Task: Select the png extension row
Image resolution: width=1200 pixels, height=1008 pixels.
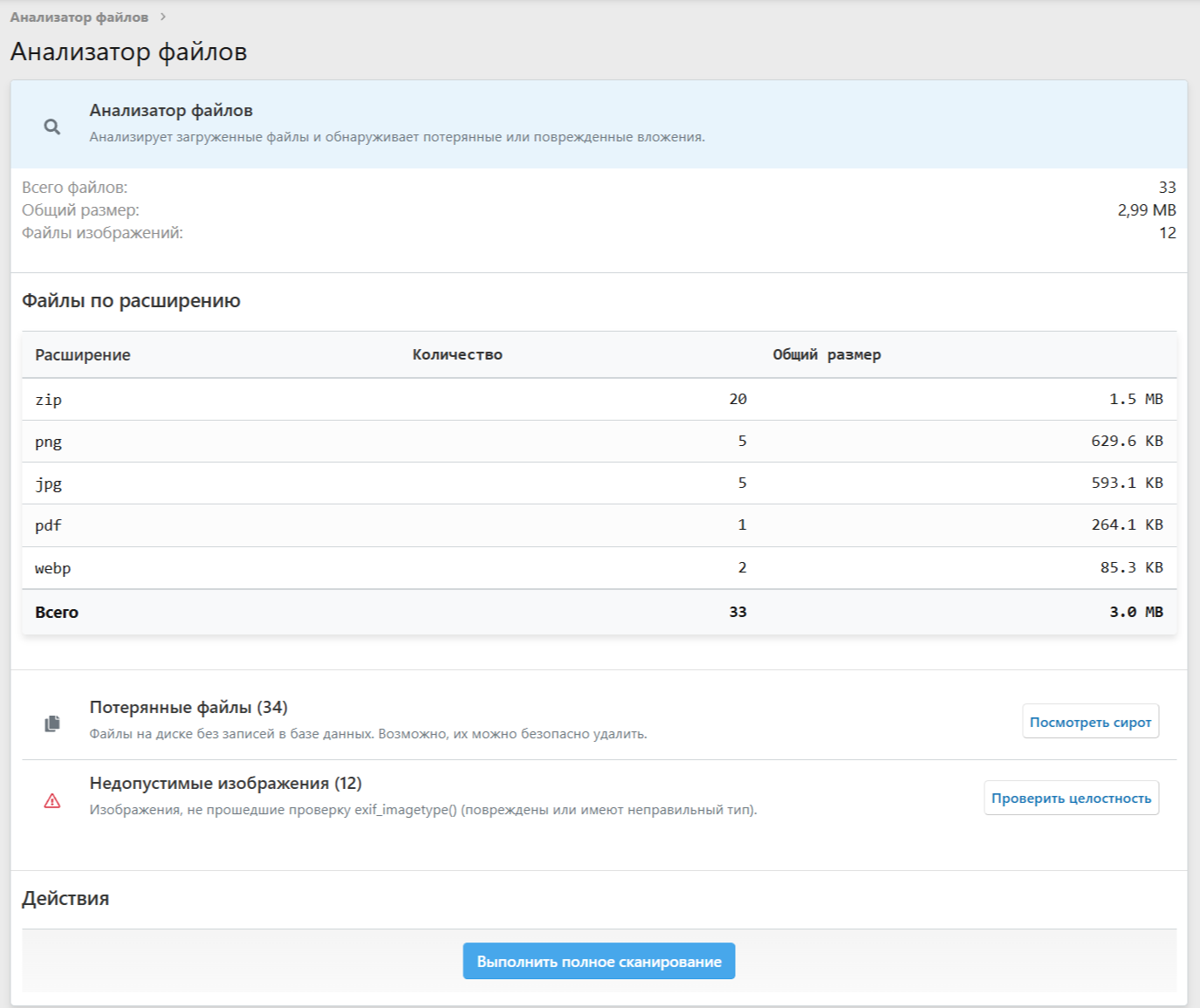Action: [599, 442]
